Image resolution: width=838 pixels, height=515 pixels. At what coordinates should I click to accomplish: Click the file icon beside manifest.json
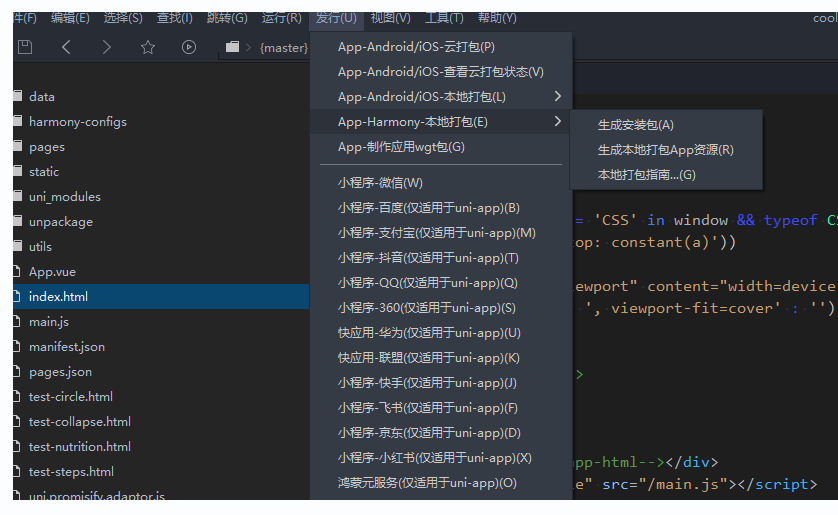pos(17,347)
